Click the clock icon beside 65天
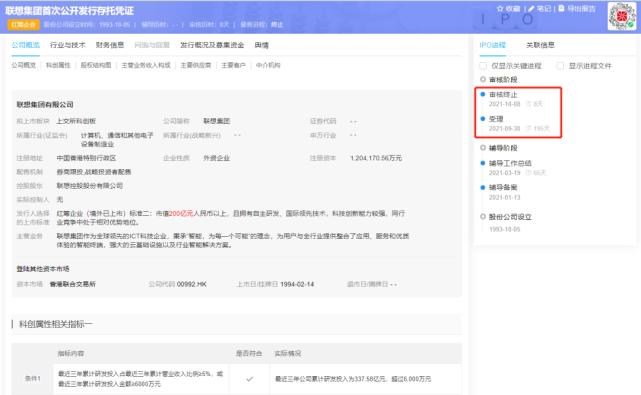This screenshot has width=641, height=395. pyautogui.click(x=528, y=173)
